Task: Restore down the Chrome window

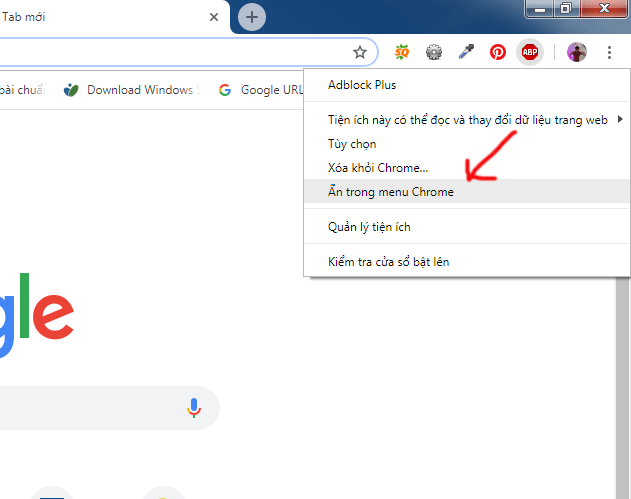Action: click(x=566, y=8)
